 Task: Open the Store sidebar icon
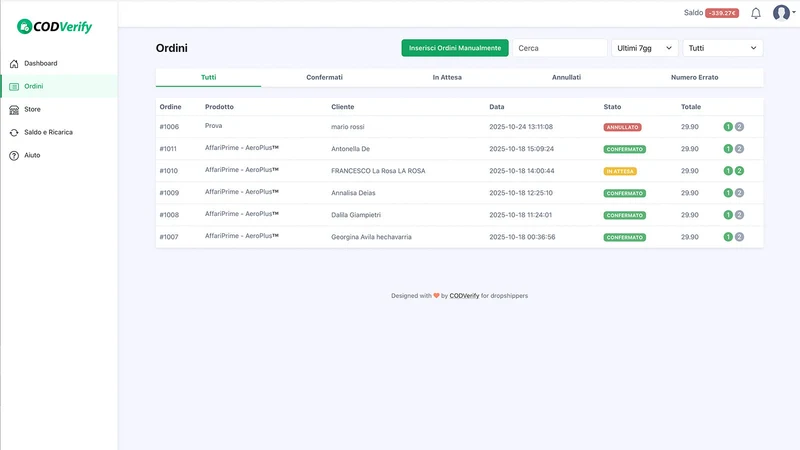(14, 110)
